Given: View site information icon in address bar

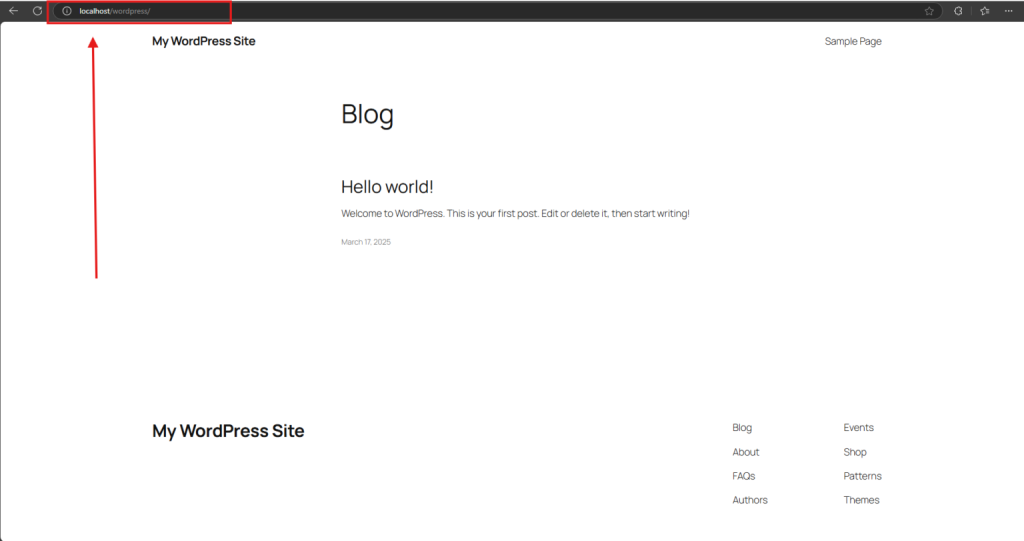Looking at the screenshot, I should [x=66, y=11].
